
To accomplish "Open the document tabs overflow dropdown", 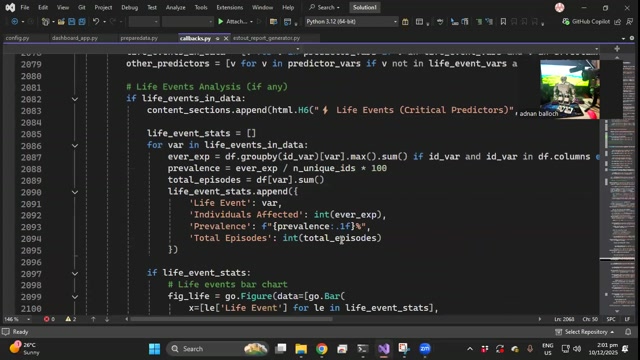I will (623, 38).
